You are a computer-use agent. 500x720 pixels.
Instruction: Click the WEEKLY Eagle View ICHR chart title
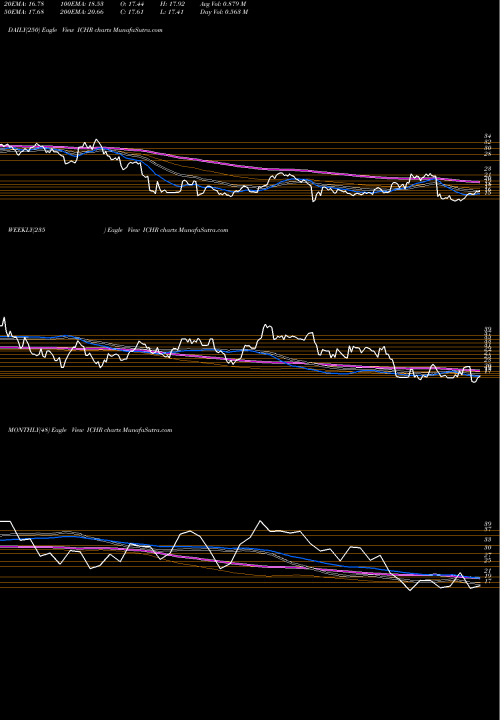pyautogui.click(x=118, y=230)
